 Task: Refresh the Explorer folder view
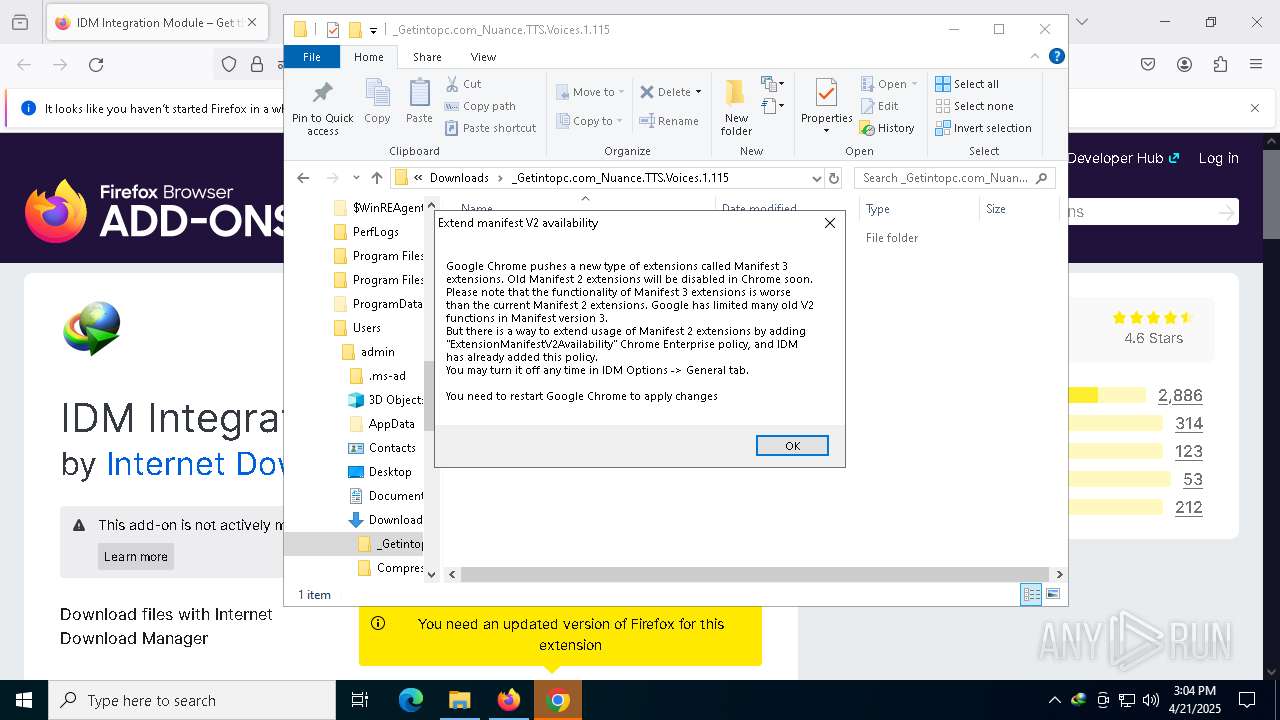tap(834, 178)
